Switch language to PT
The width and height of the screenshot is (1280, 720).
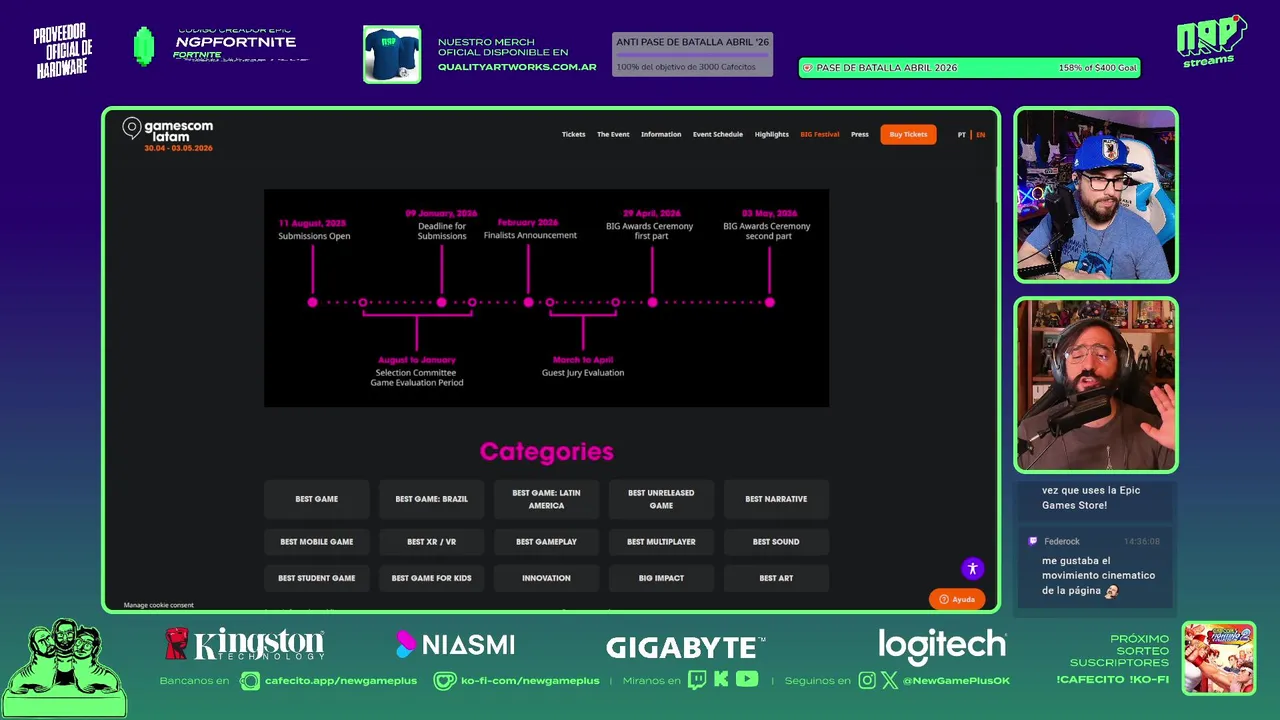[x=962, y=134]
